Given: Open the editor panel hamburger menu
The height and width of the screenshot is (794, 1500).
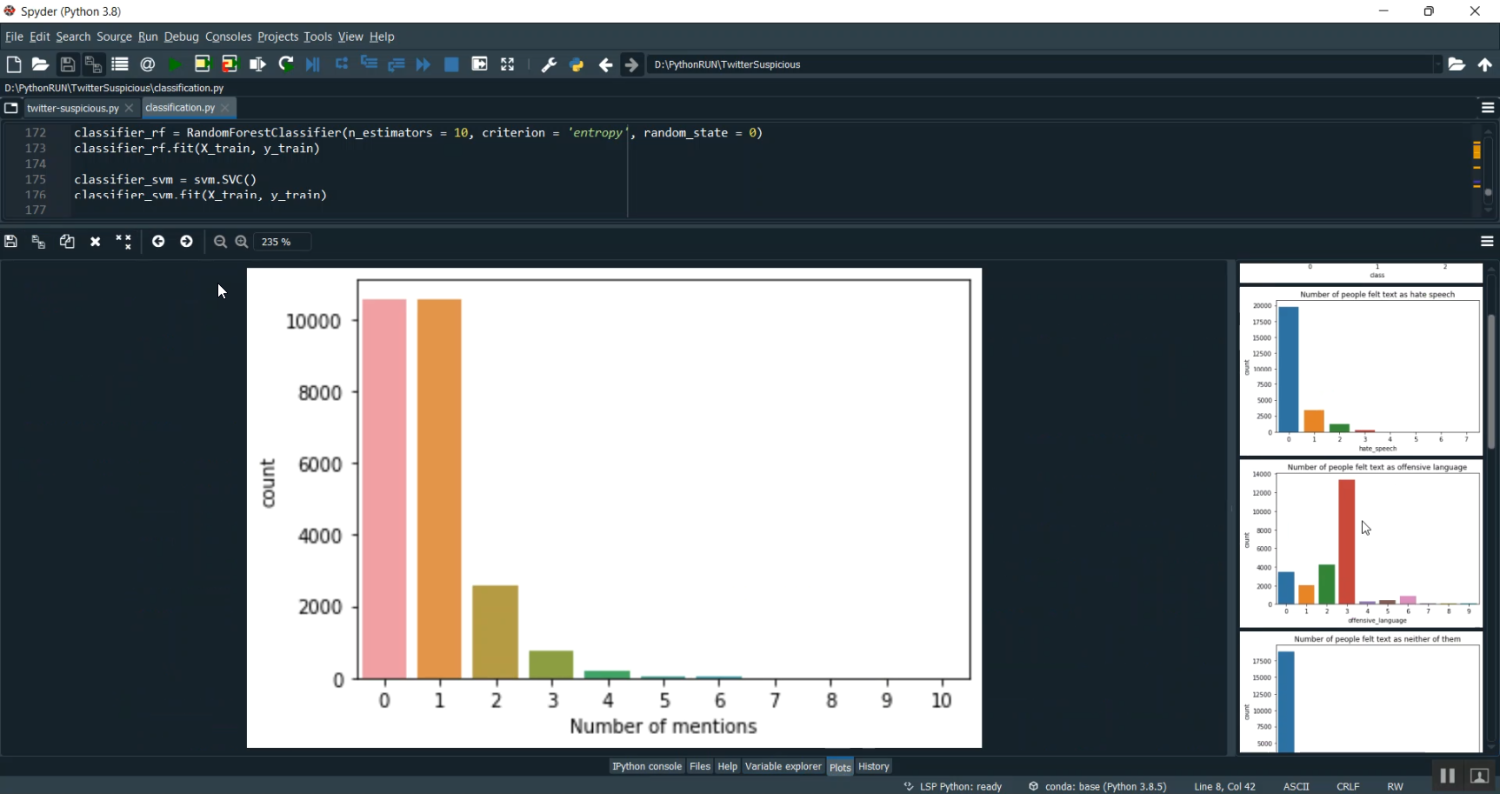Looking at the screenshot, I should pos(1487,107).
